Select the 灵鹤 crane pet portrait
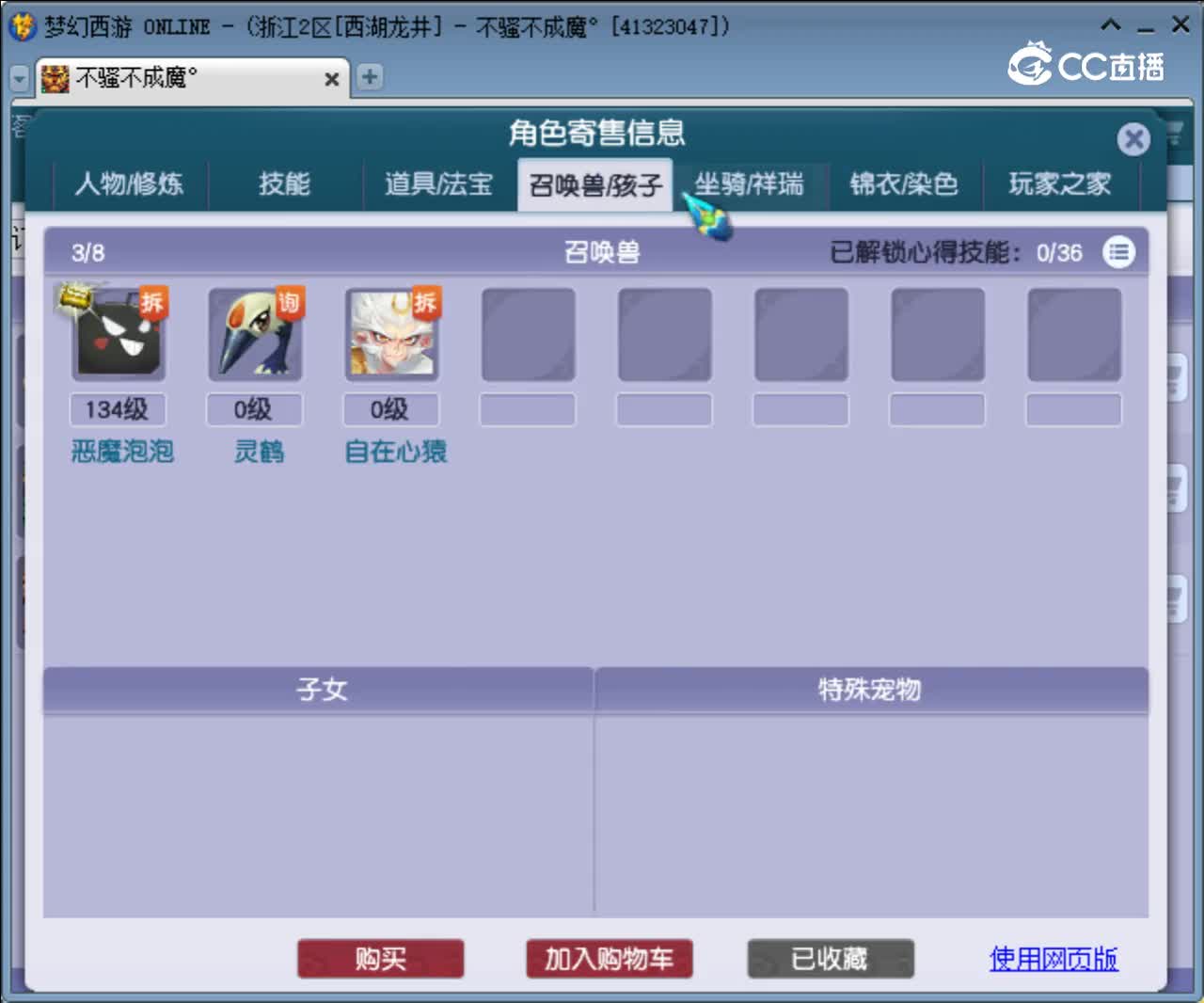This screenshot has height=1003, width=1204. [x=255, y=335]
